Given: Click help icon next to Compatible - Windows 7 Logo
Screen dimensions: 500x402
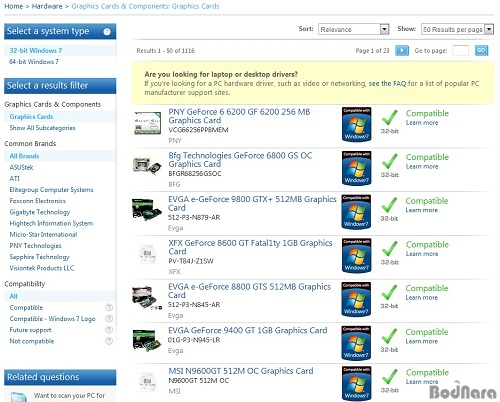Looking at the screenshot, I should (x=109, y=319).
